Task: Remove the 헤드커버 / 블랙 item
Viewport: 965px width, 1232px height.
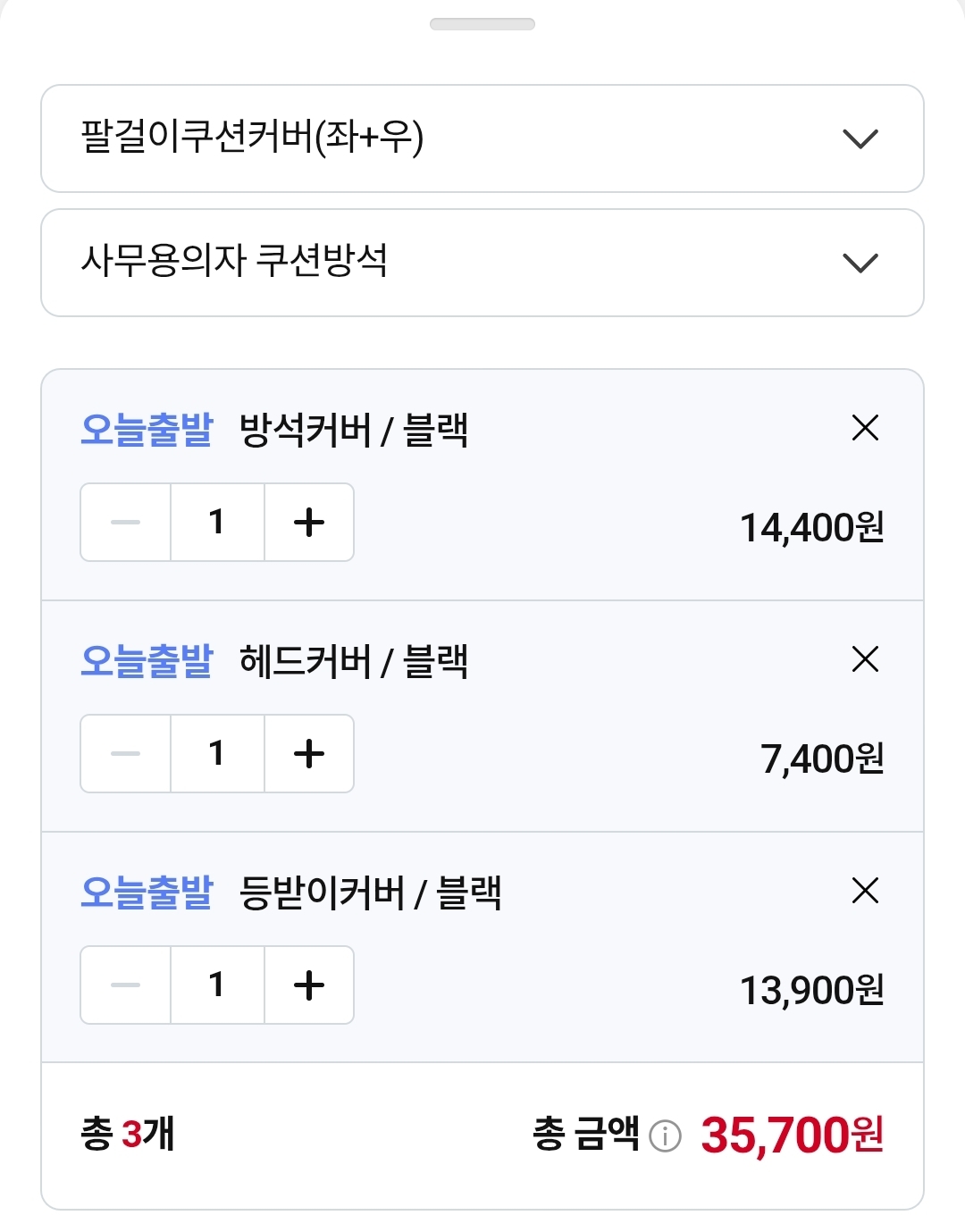Action: click(865, 659)
